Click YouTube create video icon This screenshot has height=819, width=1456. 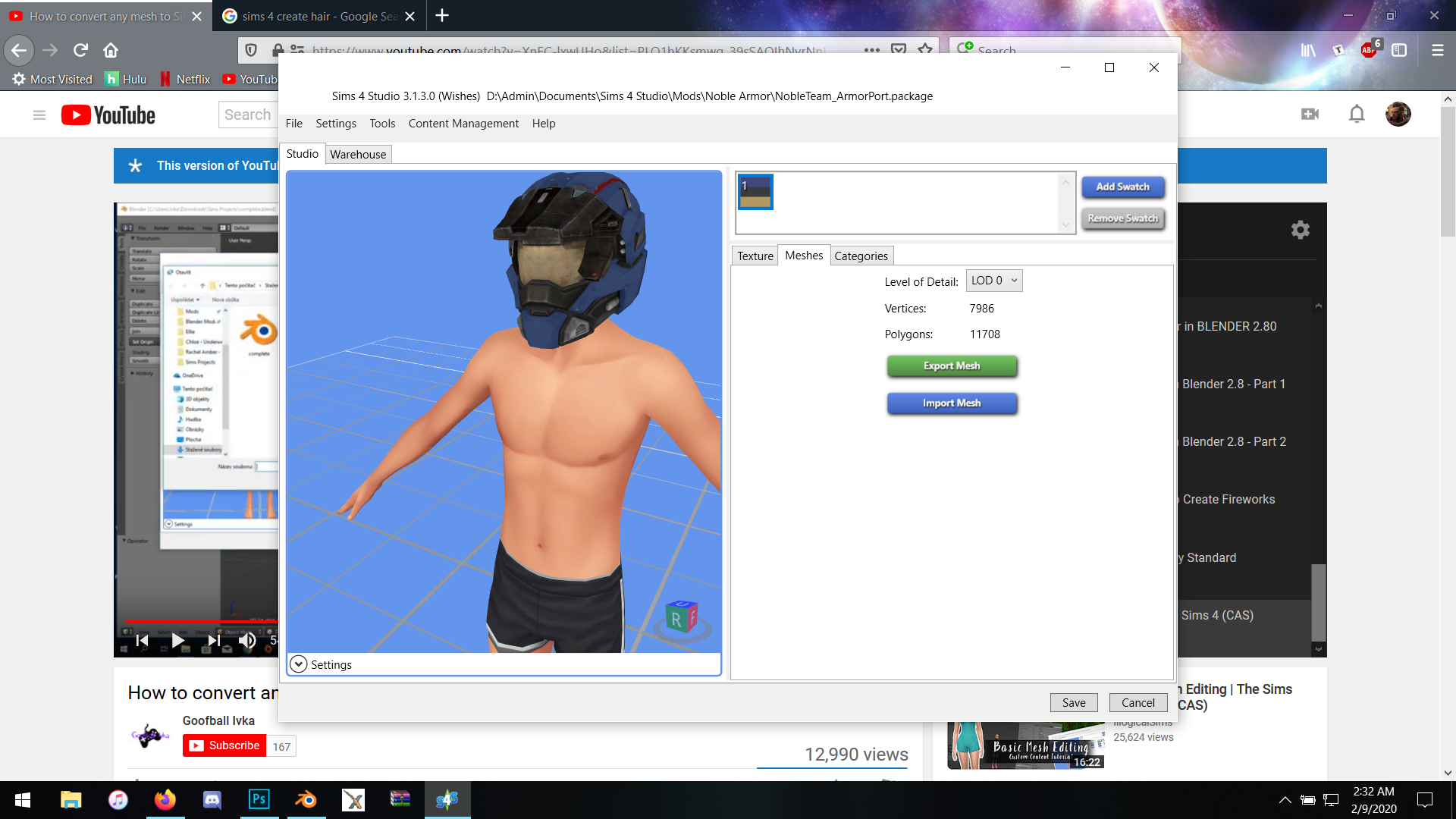click(1310, 114)
